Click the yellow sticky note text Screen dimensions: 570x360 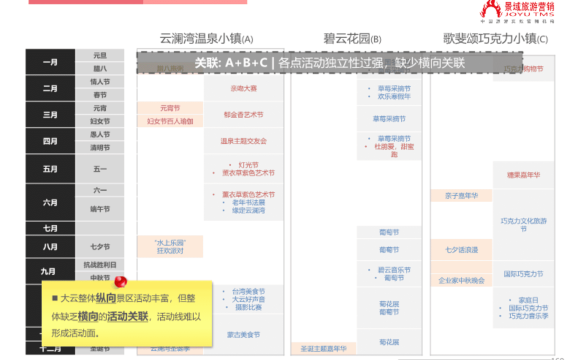point(127,315)
